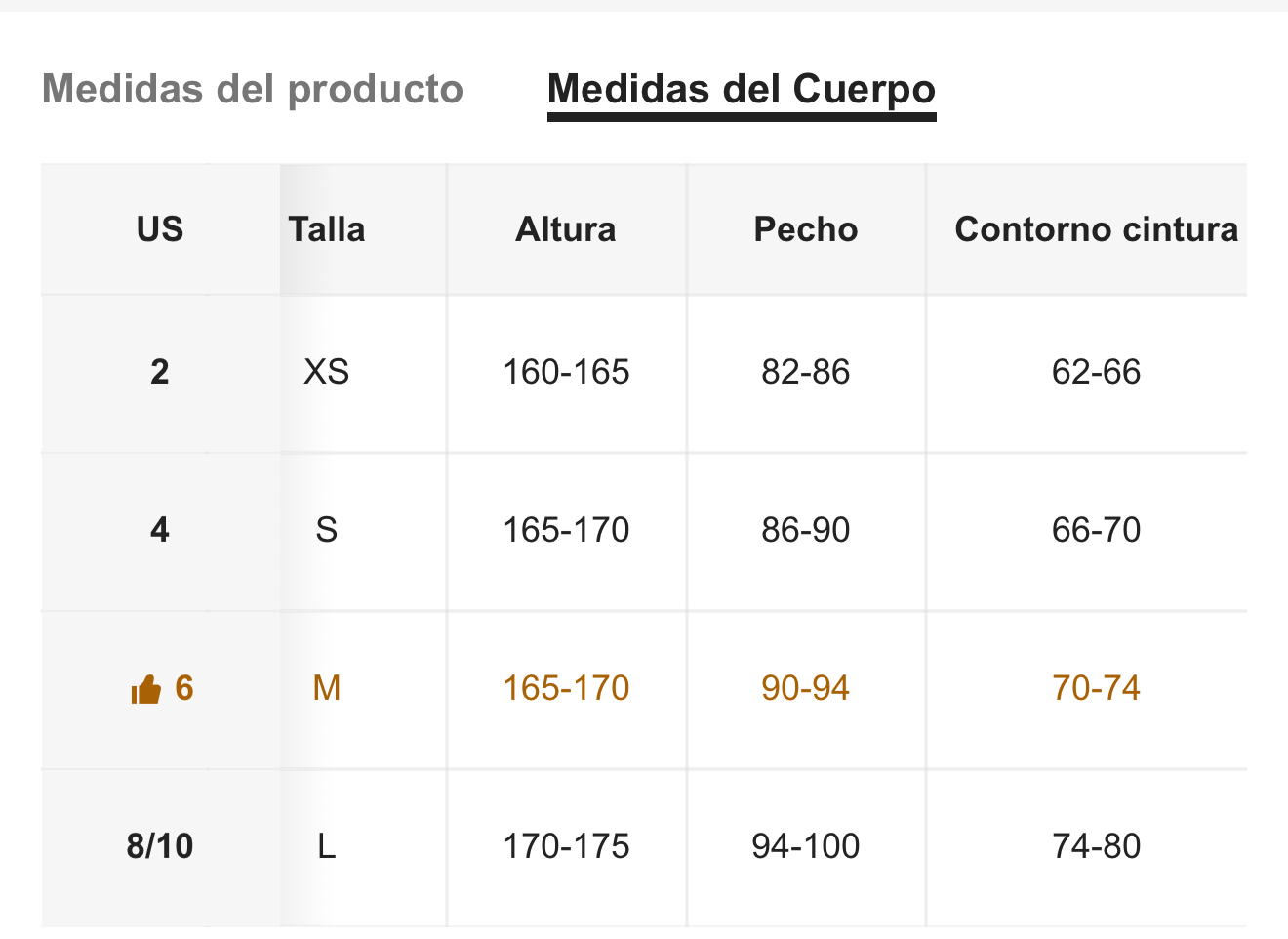The image size is (1288, 939).
Task: Select the S size cell
Action: 327,530
